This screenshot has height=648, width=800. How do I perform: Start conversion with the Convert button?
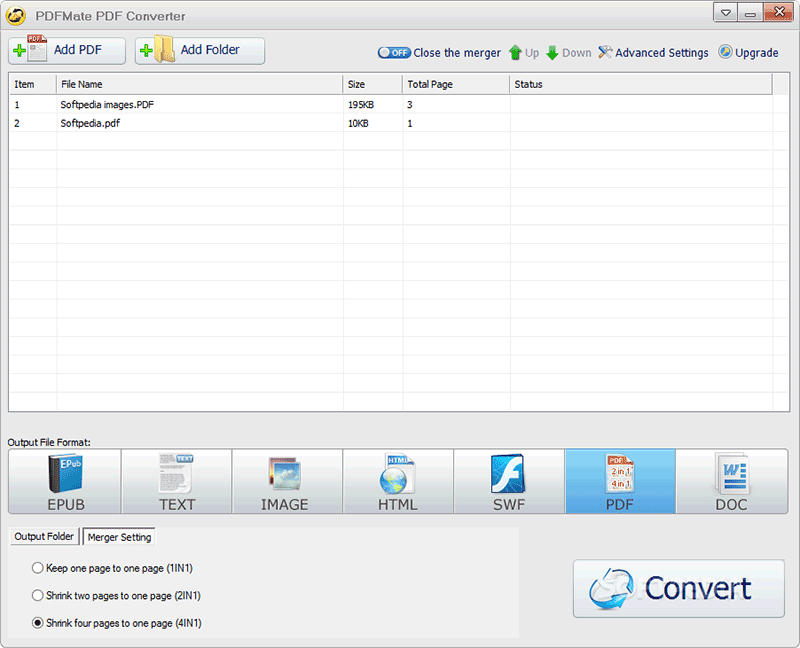[678, 589]
